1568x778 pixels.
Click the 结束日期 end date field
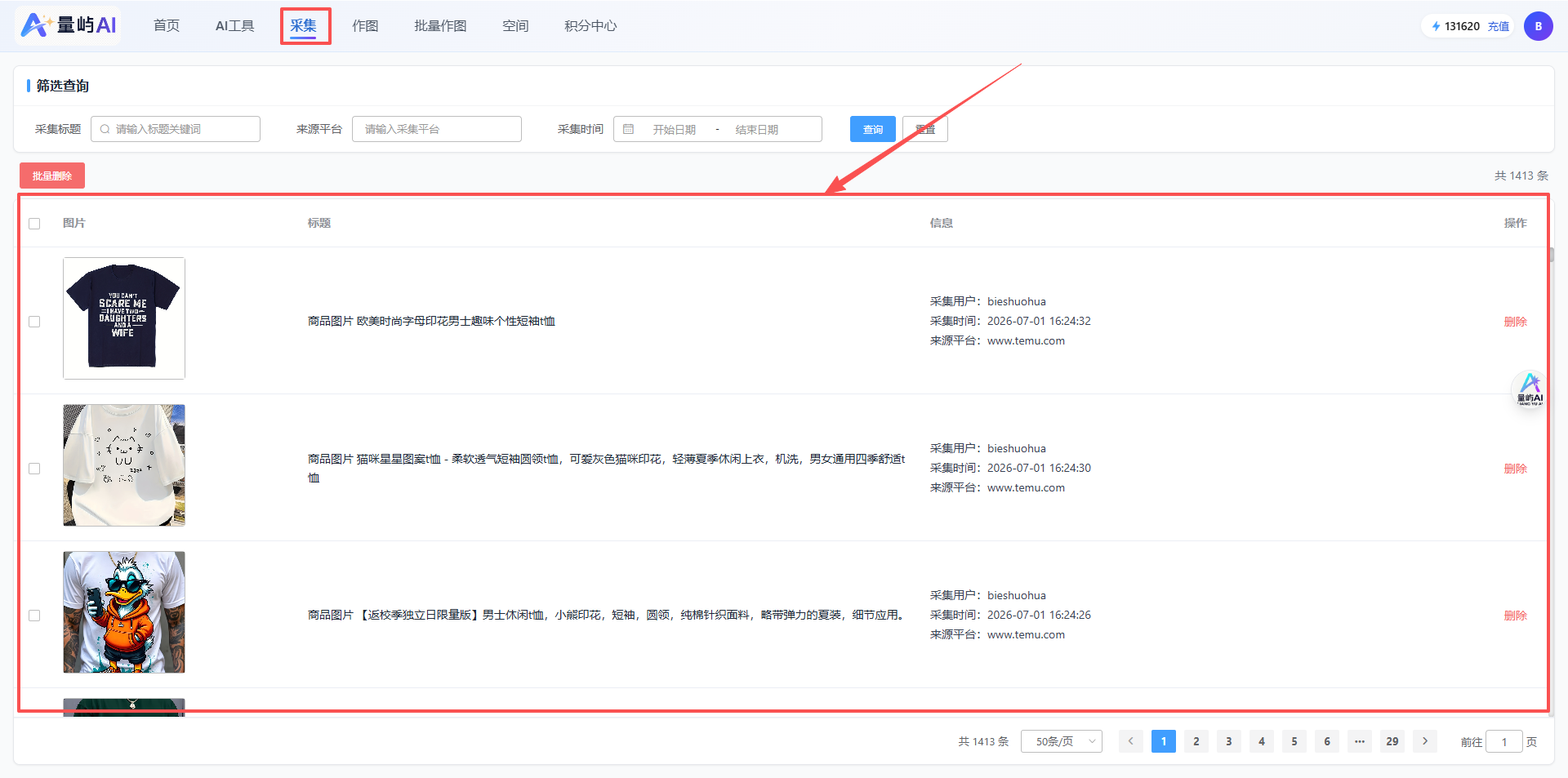(x=757, y=130)
